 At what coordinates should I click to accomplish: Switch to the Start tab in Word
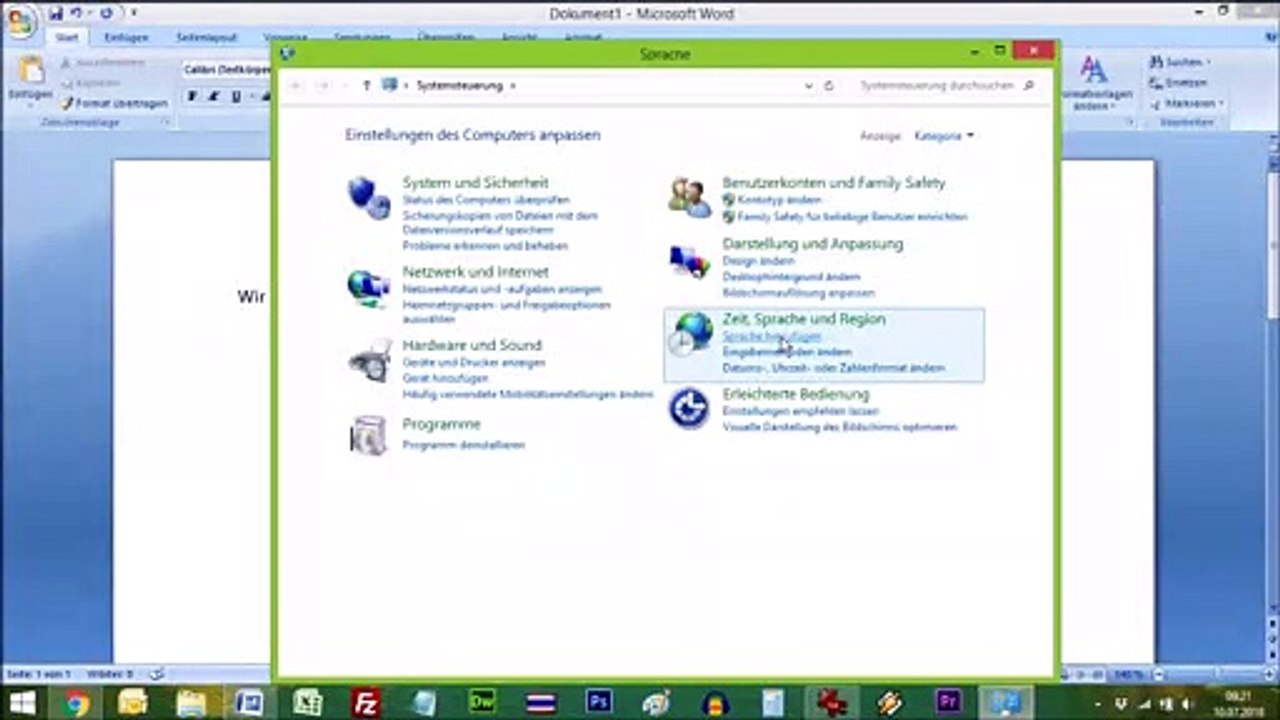[x=67, y=38]
